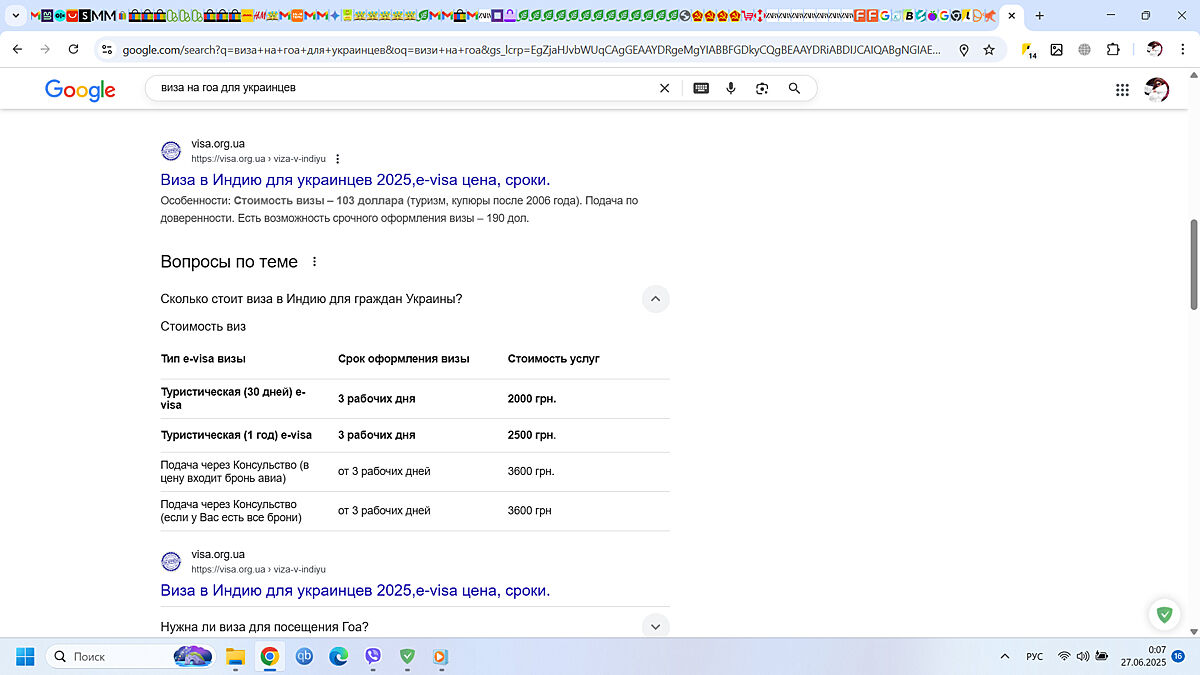Open the 'Вопросы по теме' three-dot menu
Screen dimensions: 1200x675
(x=314, y=262)
